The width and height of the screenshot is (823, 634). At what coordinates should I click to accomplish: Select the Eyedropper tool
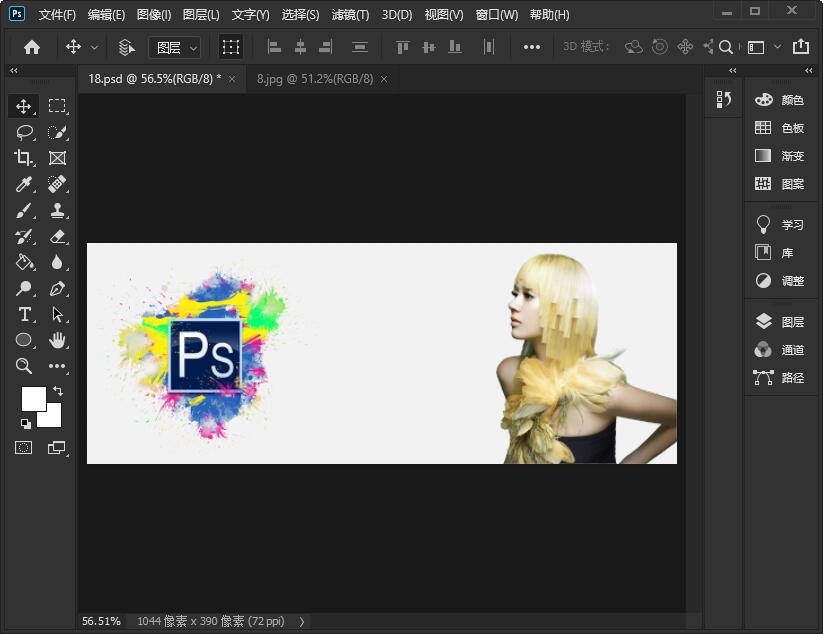click(24, 184)
